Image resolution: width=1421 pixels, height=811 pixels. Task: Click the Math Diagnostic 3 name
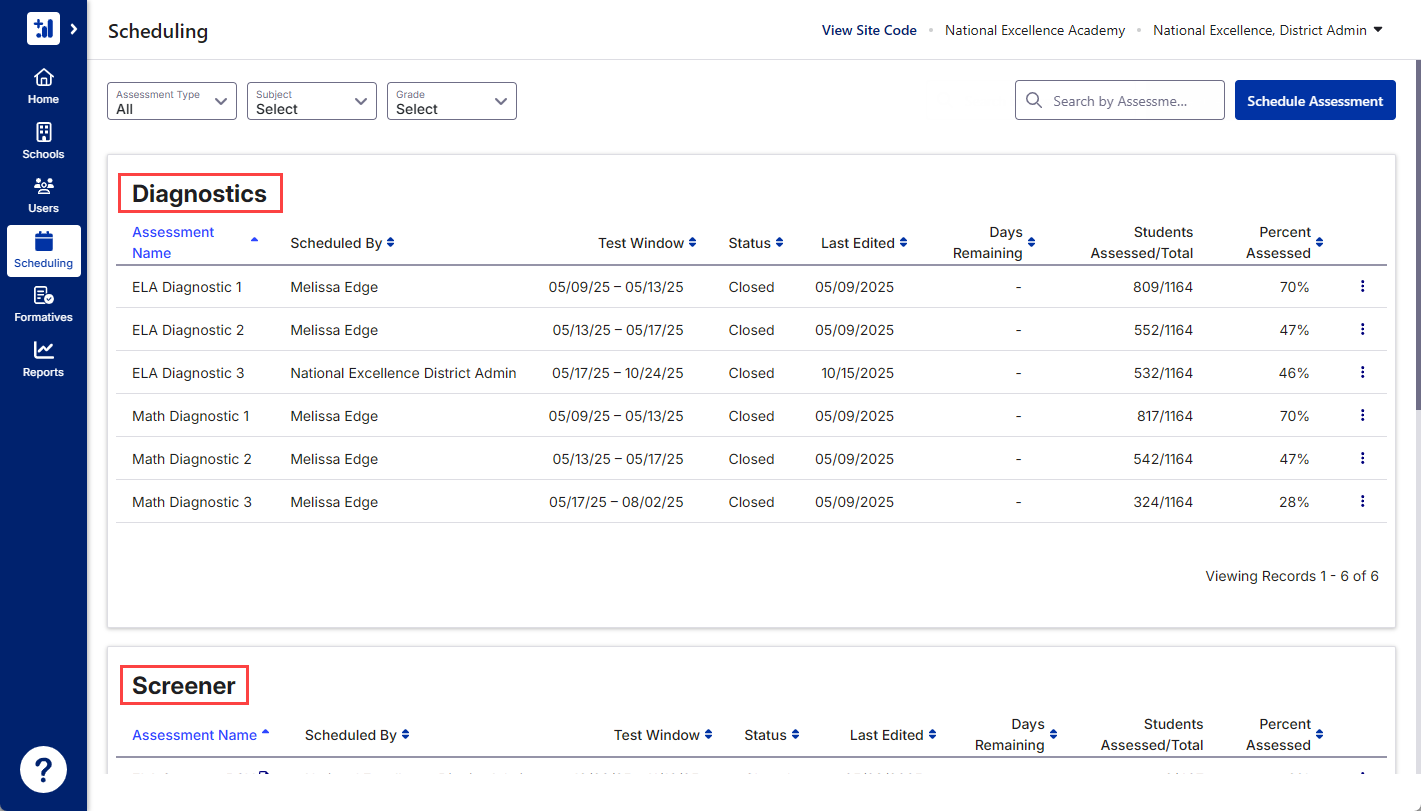coord(192,502)
